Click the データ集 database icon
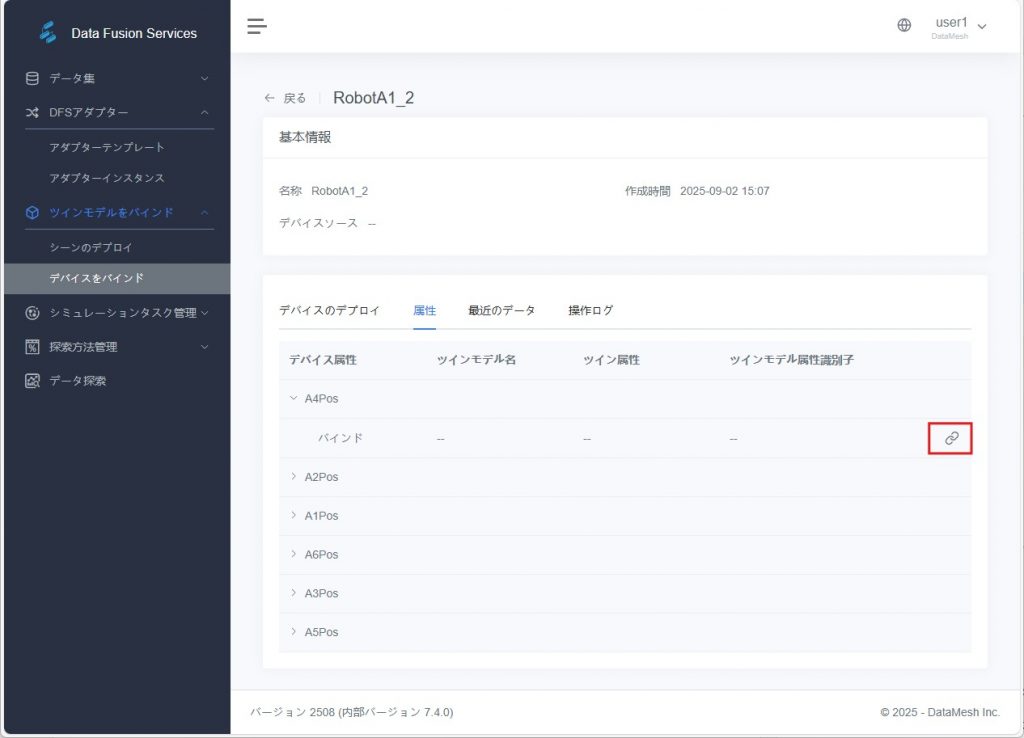The height and width of the screenshot is (738, 1024). click(32, 78)
